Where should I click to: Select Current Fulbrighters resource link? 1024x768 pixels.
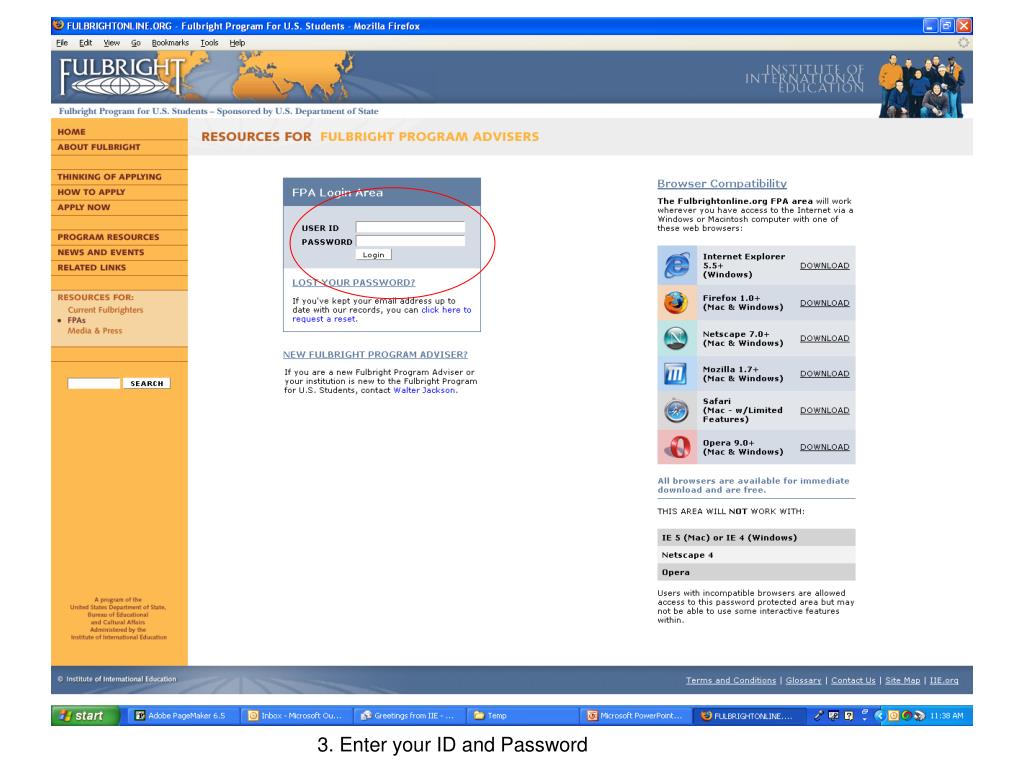[x=105, y=310]
